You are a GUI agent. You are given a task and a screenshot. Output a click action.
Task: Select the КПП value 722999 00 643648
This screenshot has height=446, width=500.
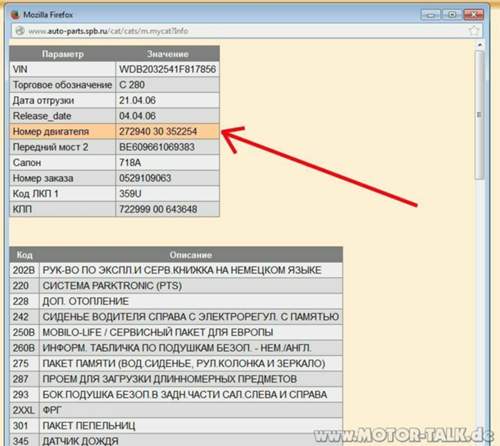click(x=158, y=209)
